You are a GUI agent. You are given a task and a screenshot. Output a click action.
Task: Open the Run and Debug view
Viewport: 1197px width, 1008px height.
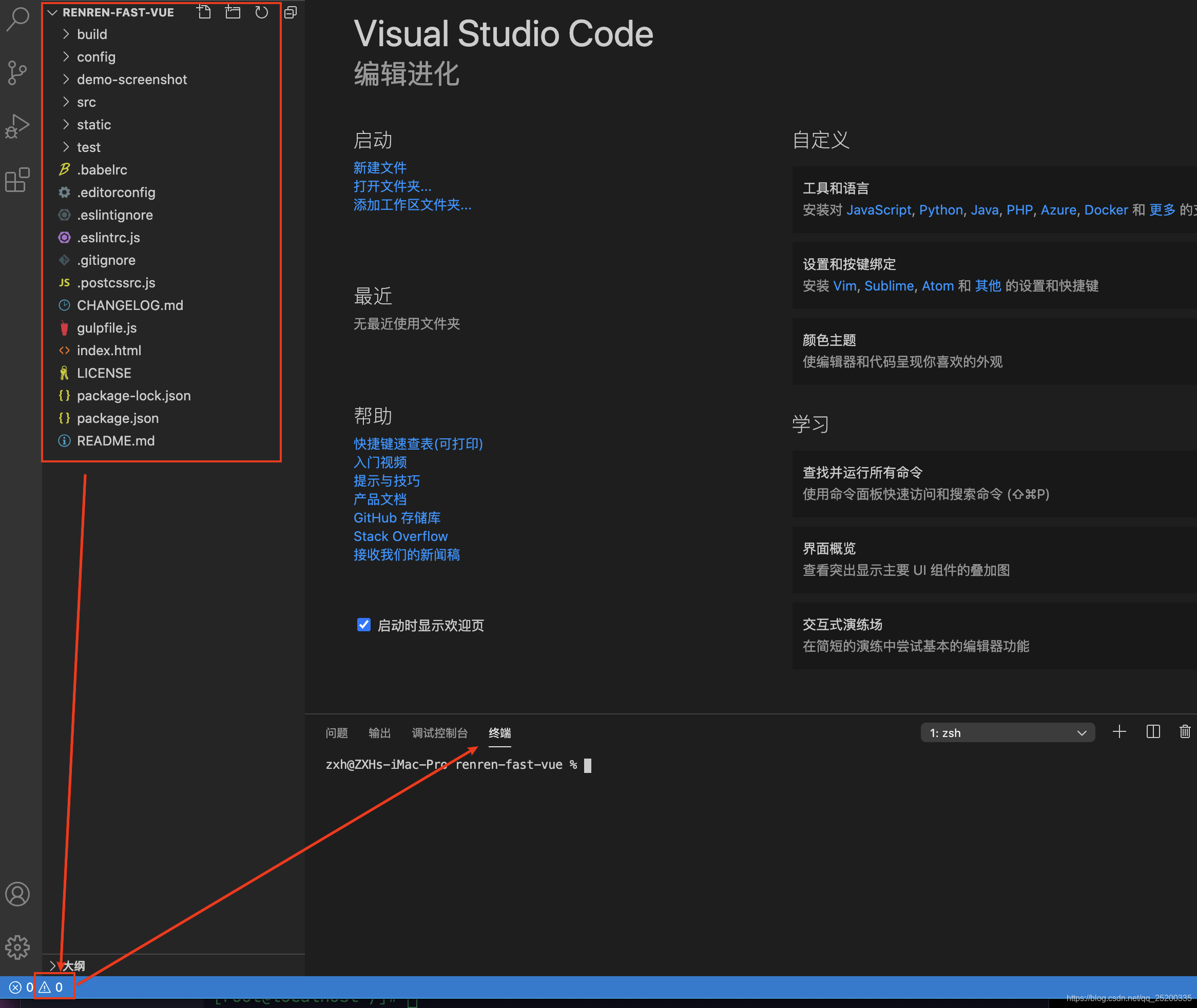pyautogui.click(x=18, y=126)
